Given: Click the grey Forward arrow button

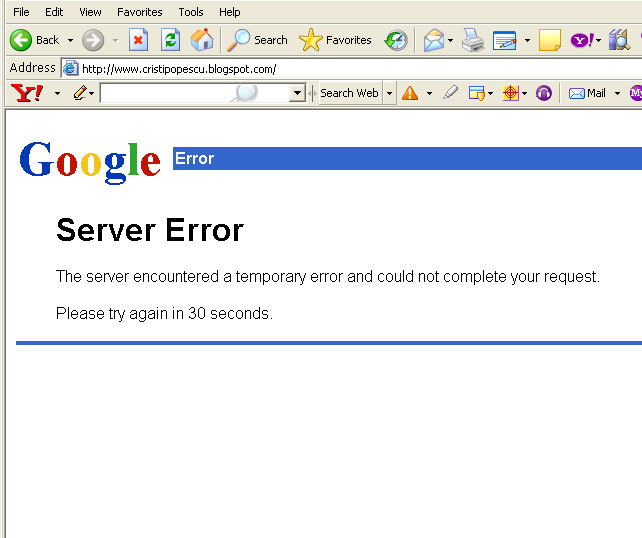Looking at the screenshot, I should coord(93,40).
